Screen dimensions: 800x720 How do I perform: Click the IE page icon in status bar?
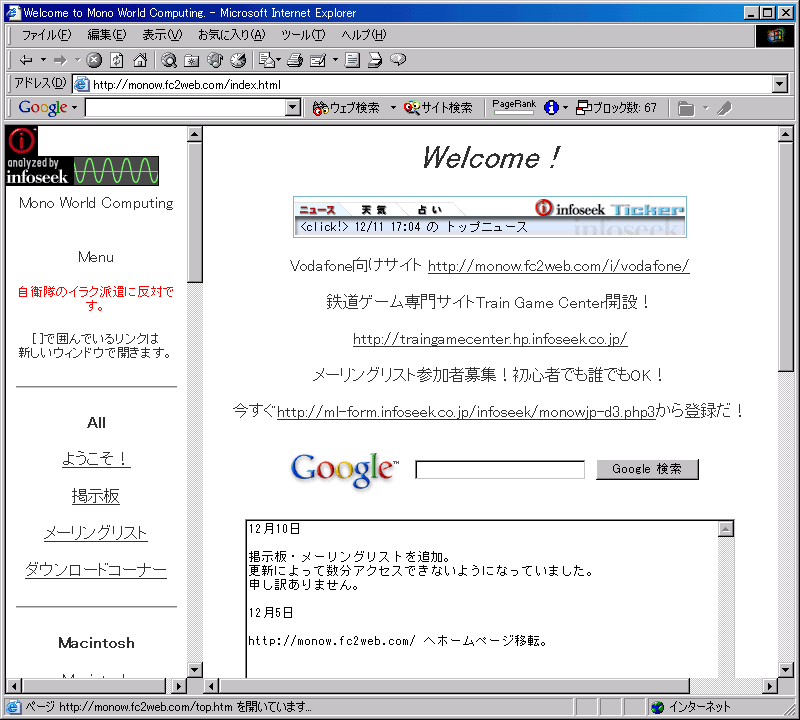coord(14,707)
